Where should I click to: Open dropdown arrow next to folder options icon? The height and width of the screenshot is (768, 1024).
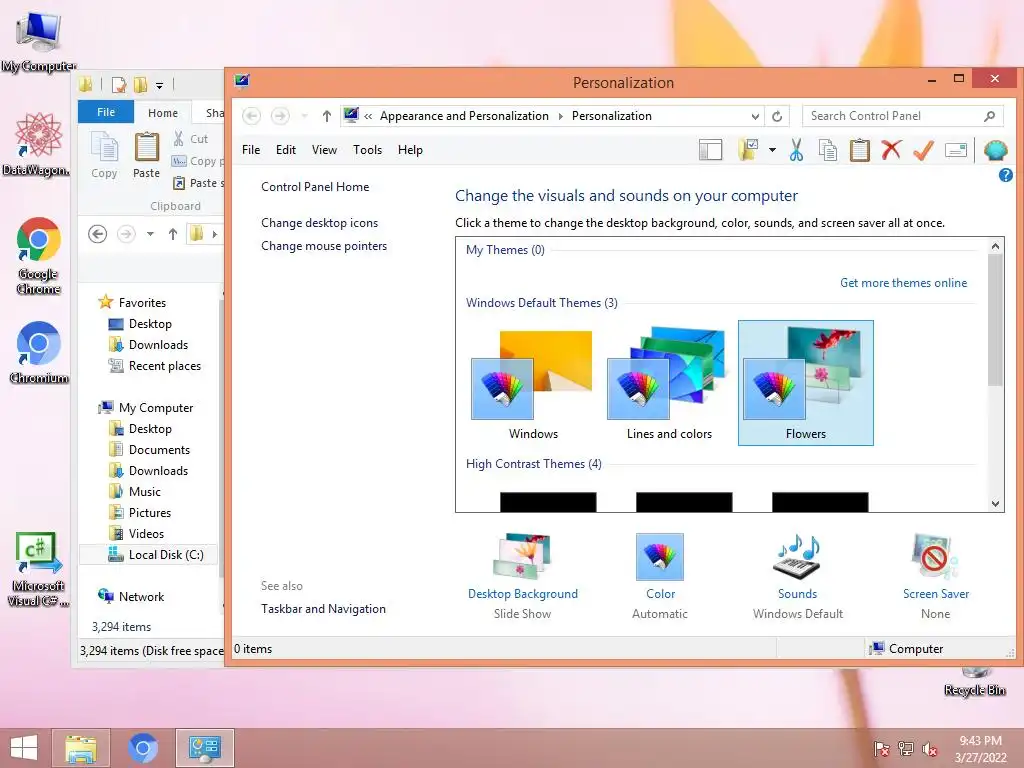click(773, 150)
